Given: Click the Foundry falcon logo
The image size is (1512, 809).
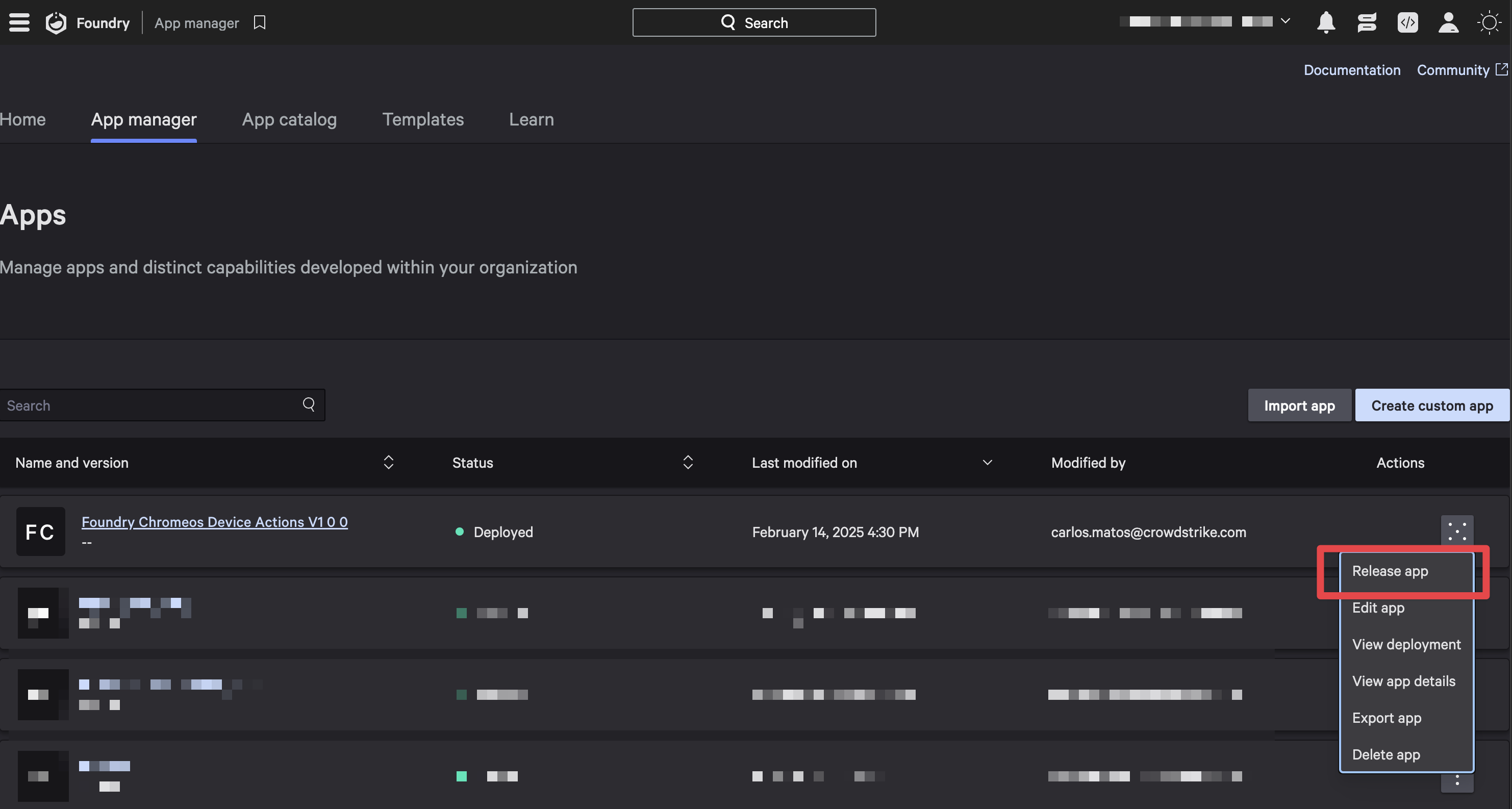Looking at the screenshot, I should click(x=56, y=23).
